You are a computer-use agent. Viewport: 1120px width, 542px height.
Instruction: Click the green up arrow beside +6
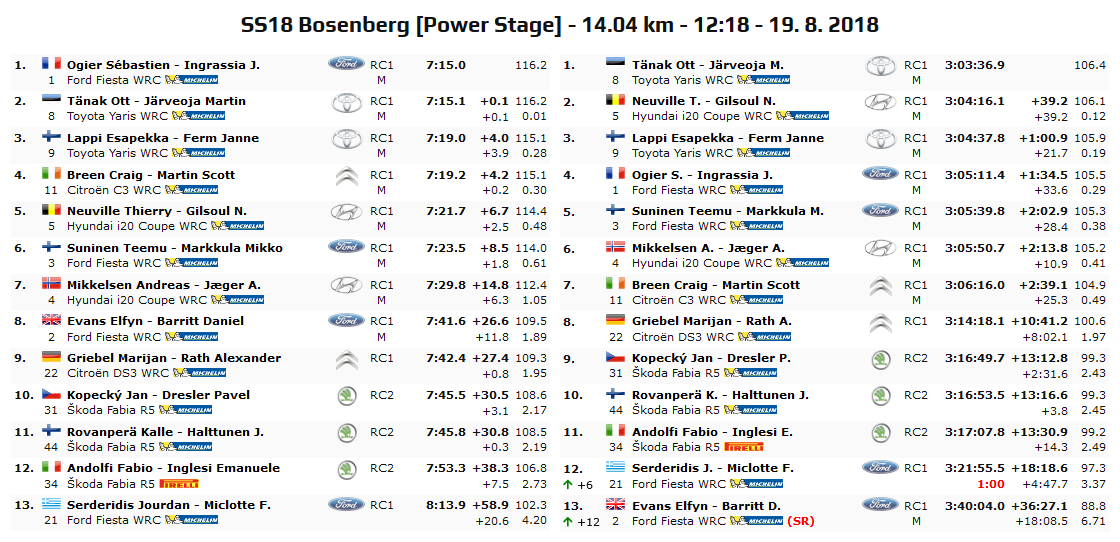pyautogui.click(x=567, y=484)
